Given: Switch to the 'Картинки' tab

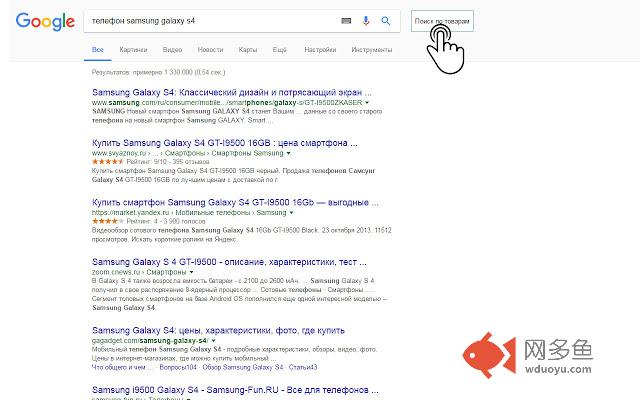Looking at the screenshot, I should coord(133,50).
